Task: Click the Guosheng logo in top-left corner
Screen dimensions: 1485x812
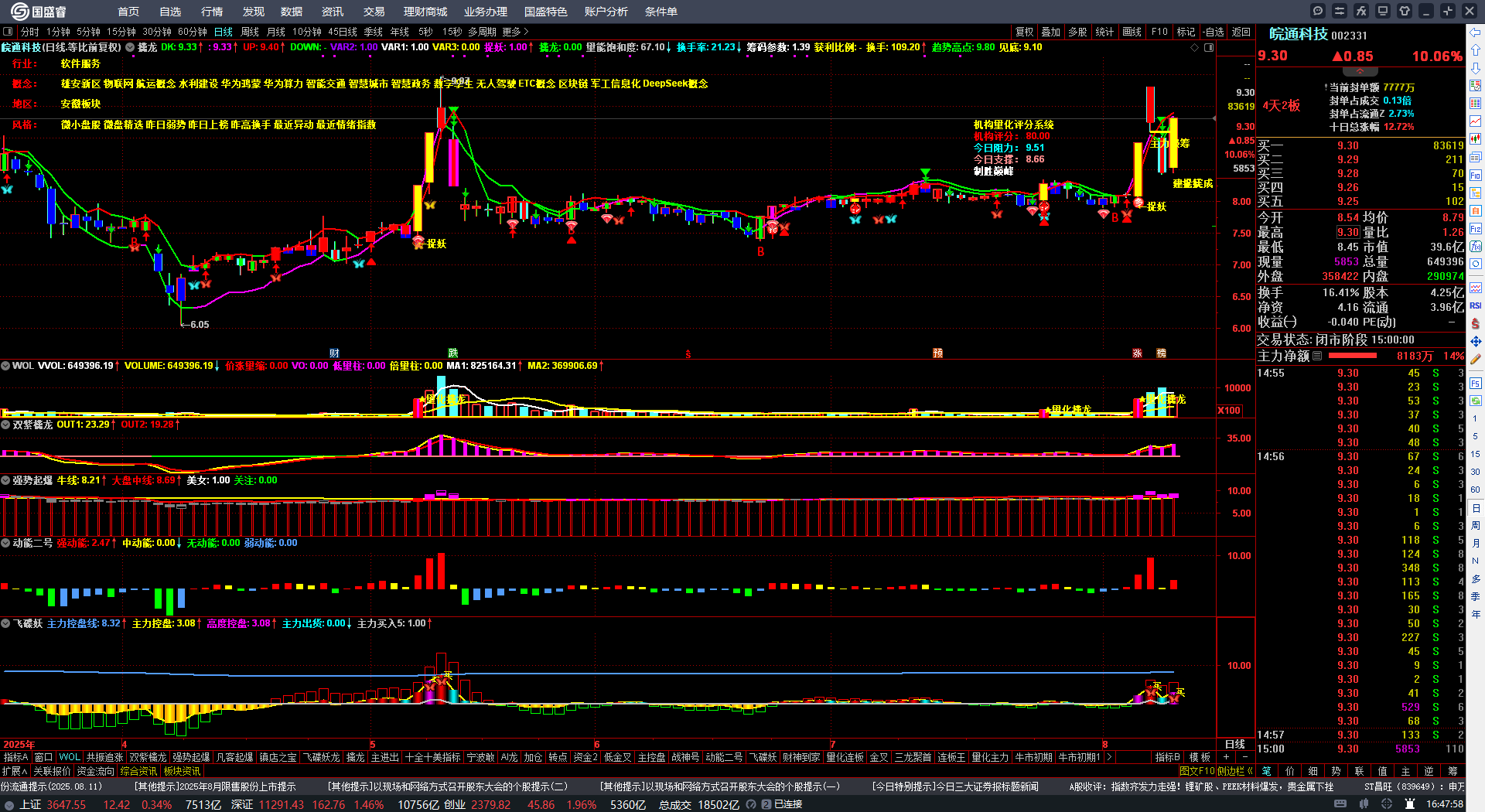Action: 39,11
